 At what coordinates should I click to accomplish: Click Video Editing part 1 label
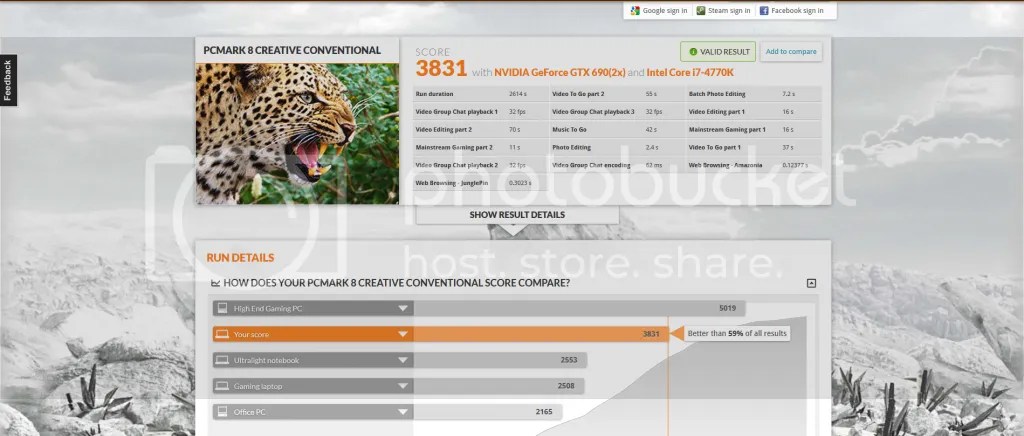point(716,112)
